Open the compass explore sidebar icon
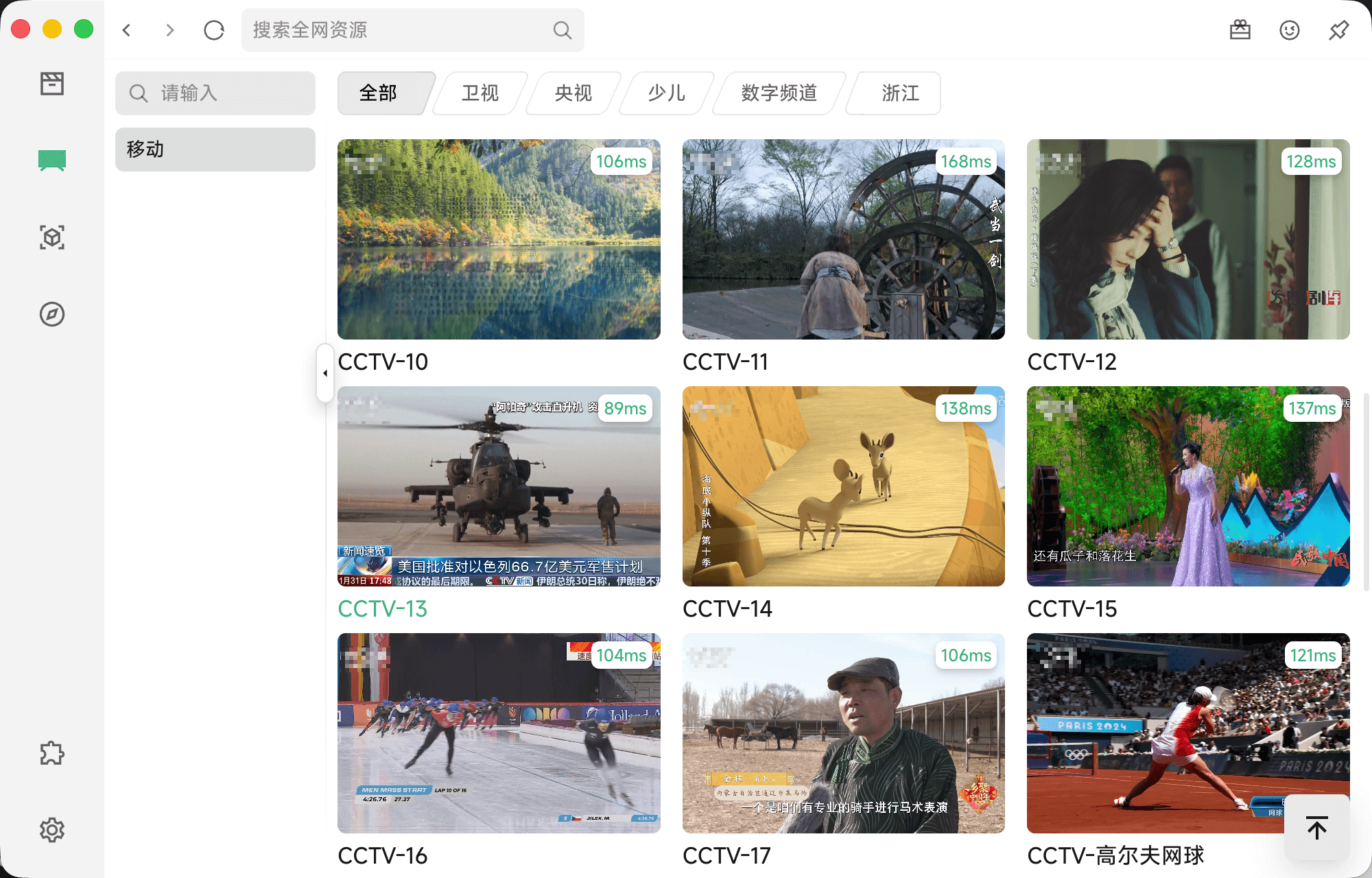Screen dimensions: 1372x878 (52, 314)
